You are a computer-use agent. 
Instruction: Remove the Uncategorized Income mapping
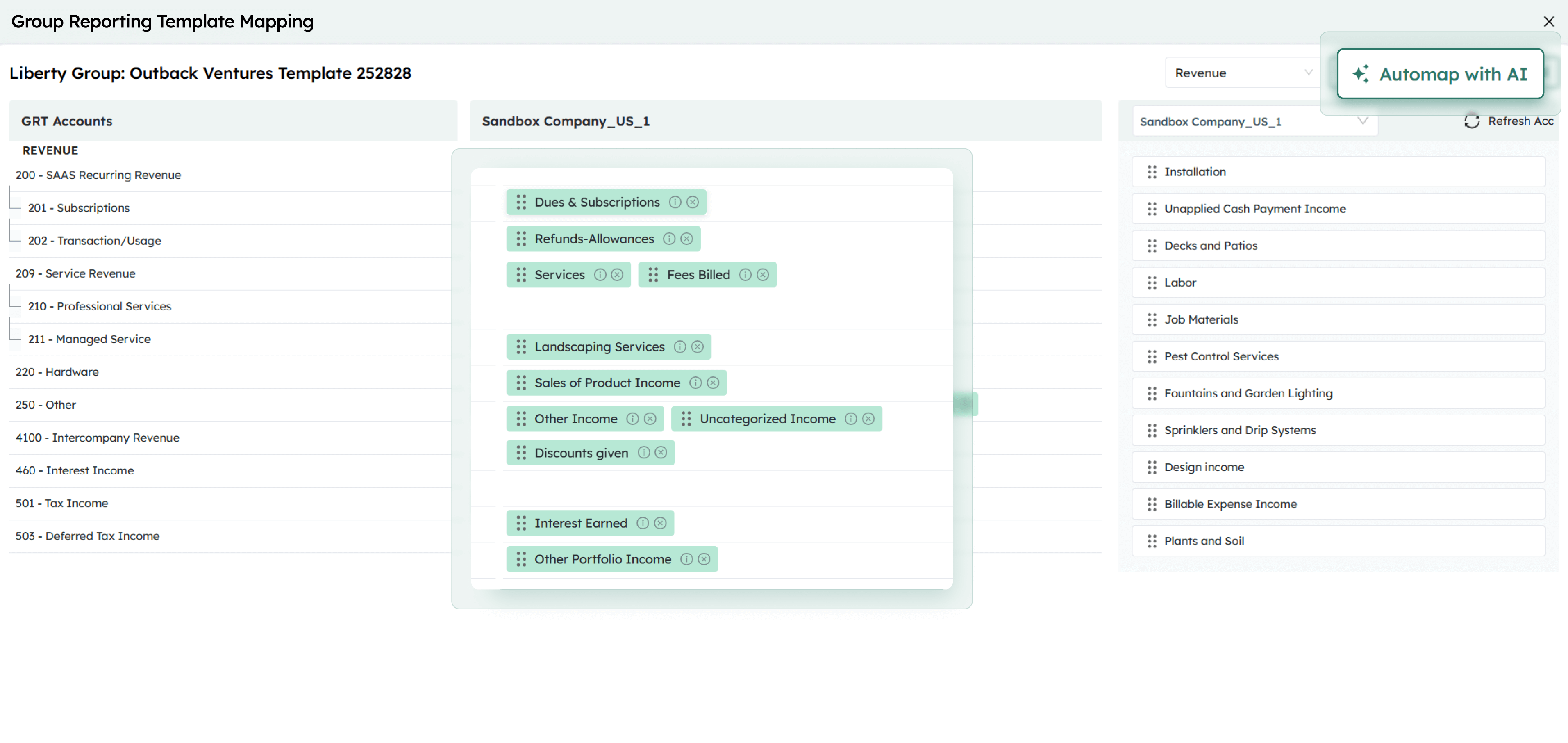click(868, 418)
